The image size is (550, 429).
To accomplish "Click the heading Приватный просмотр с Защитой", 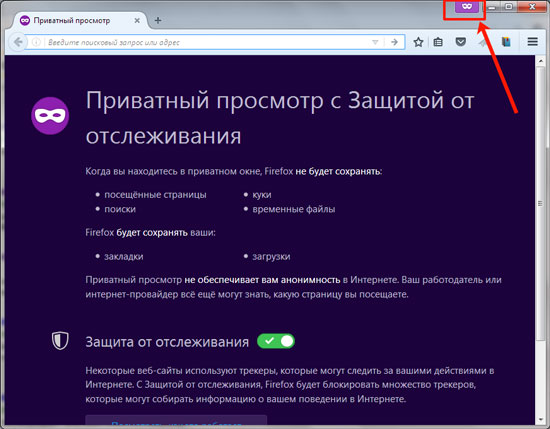I will point(280,118).
